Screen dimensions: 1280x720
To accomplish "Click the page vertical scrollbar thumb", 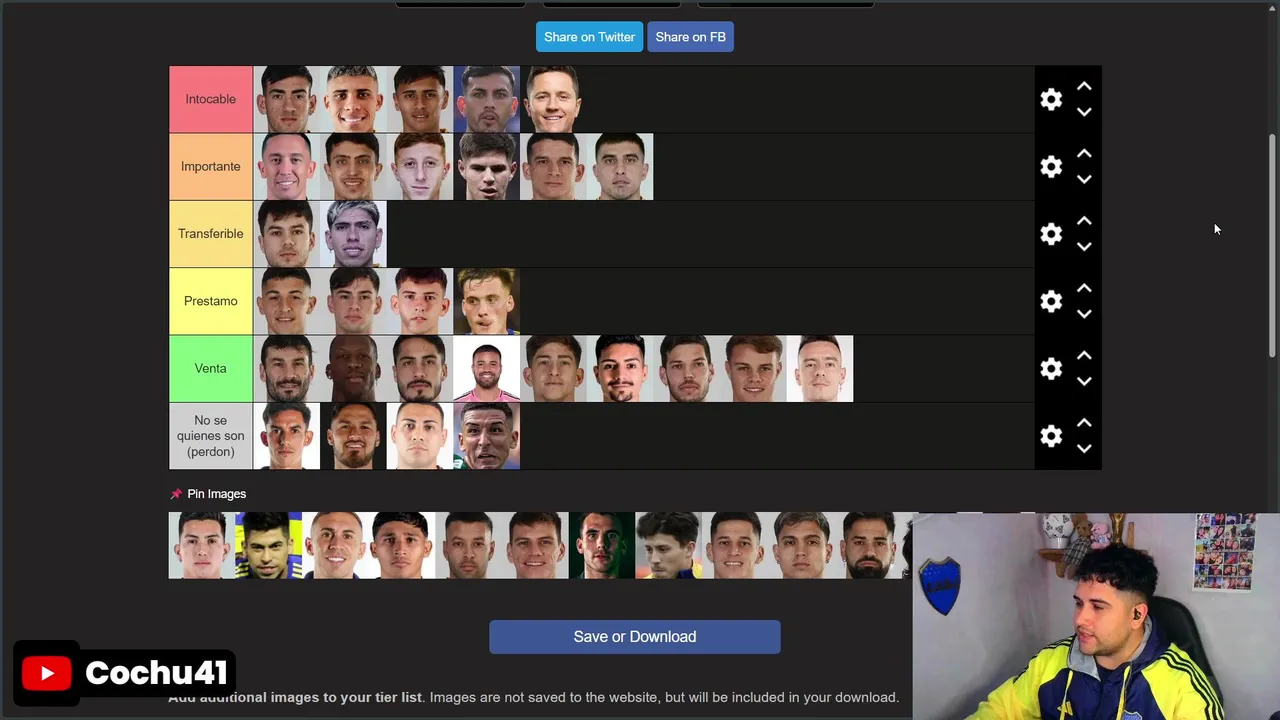I will point(1273,245).
